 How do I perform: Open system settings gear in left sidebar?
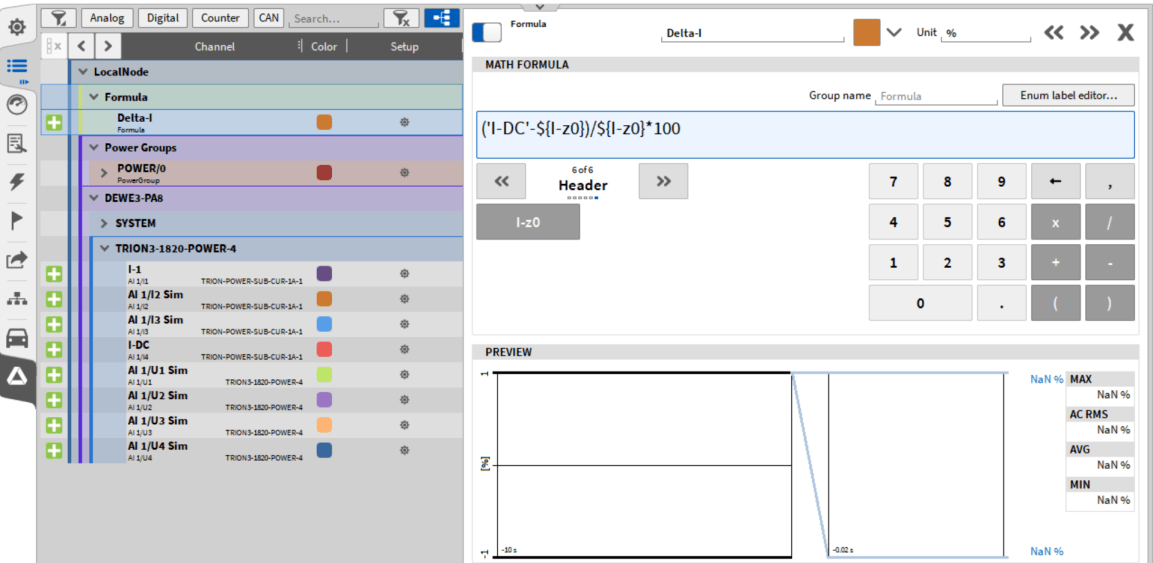click(x=17, y=27)
